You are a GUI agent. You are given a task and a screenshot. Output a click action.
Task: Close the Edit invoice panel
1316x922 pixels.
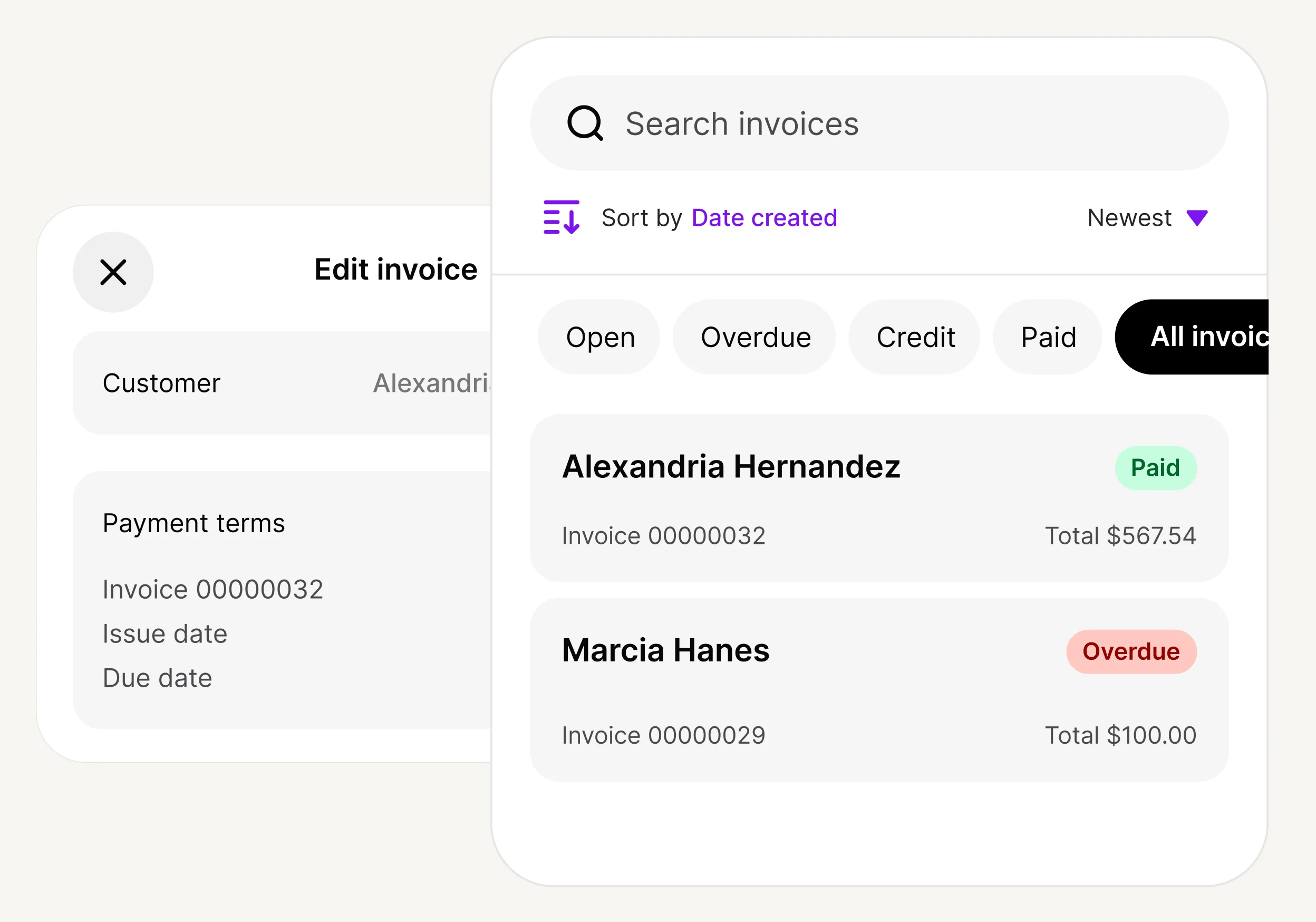coord(113,272)
